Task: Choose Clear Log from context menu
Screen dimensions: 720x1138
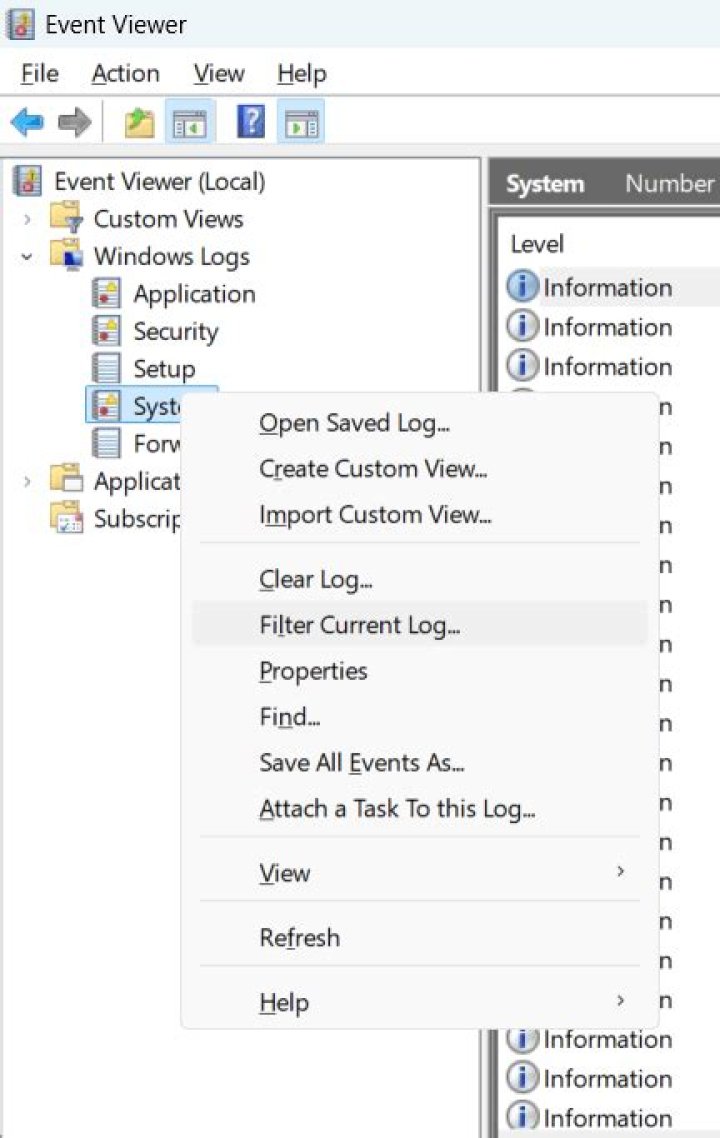Action: [315, 580]
